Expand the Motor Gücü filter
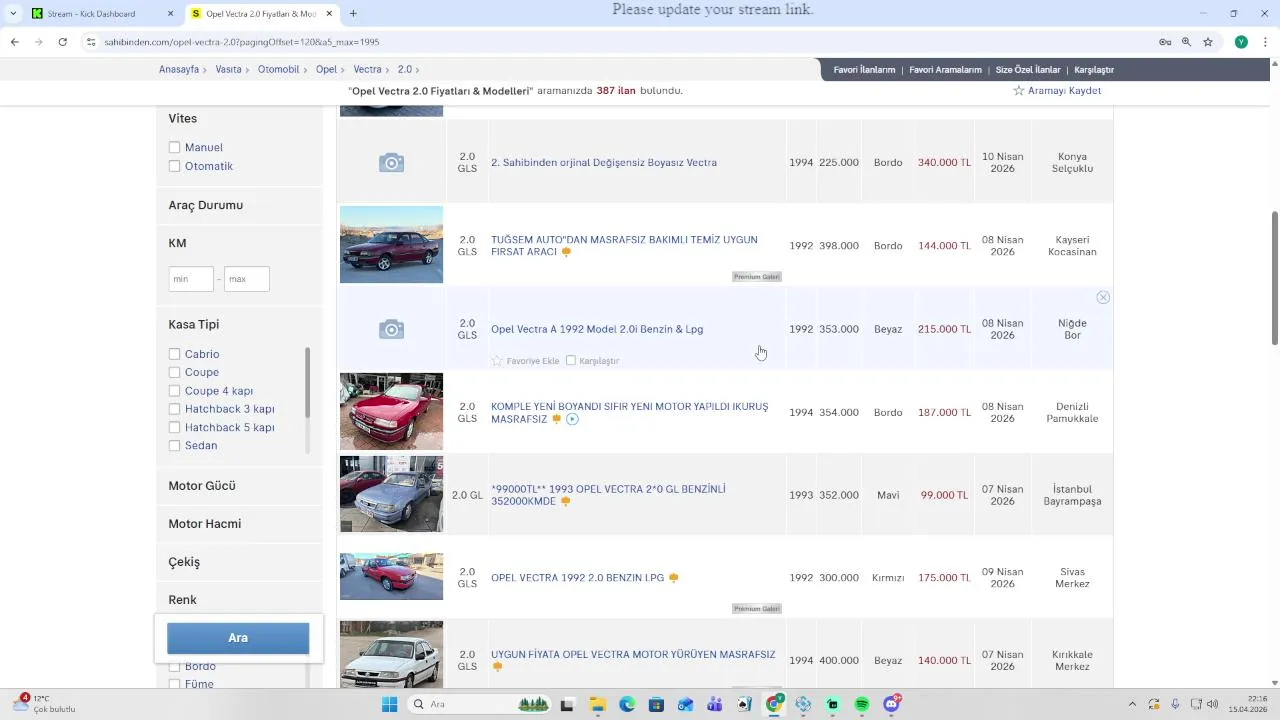This screenshot has width=1280, height=720. point(239,485)
